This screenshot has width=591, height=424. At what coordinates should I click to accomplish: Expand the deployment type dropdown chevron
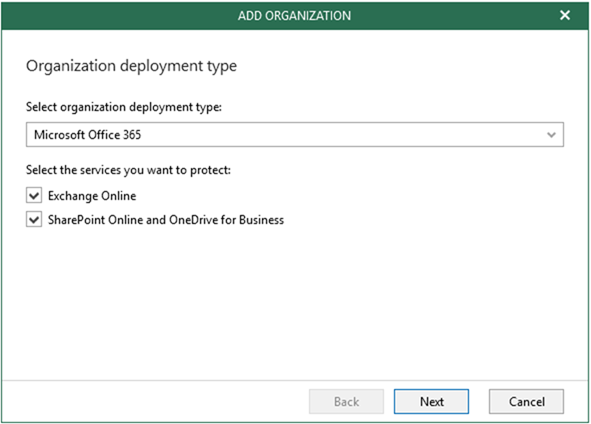[551, 135]
